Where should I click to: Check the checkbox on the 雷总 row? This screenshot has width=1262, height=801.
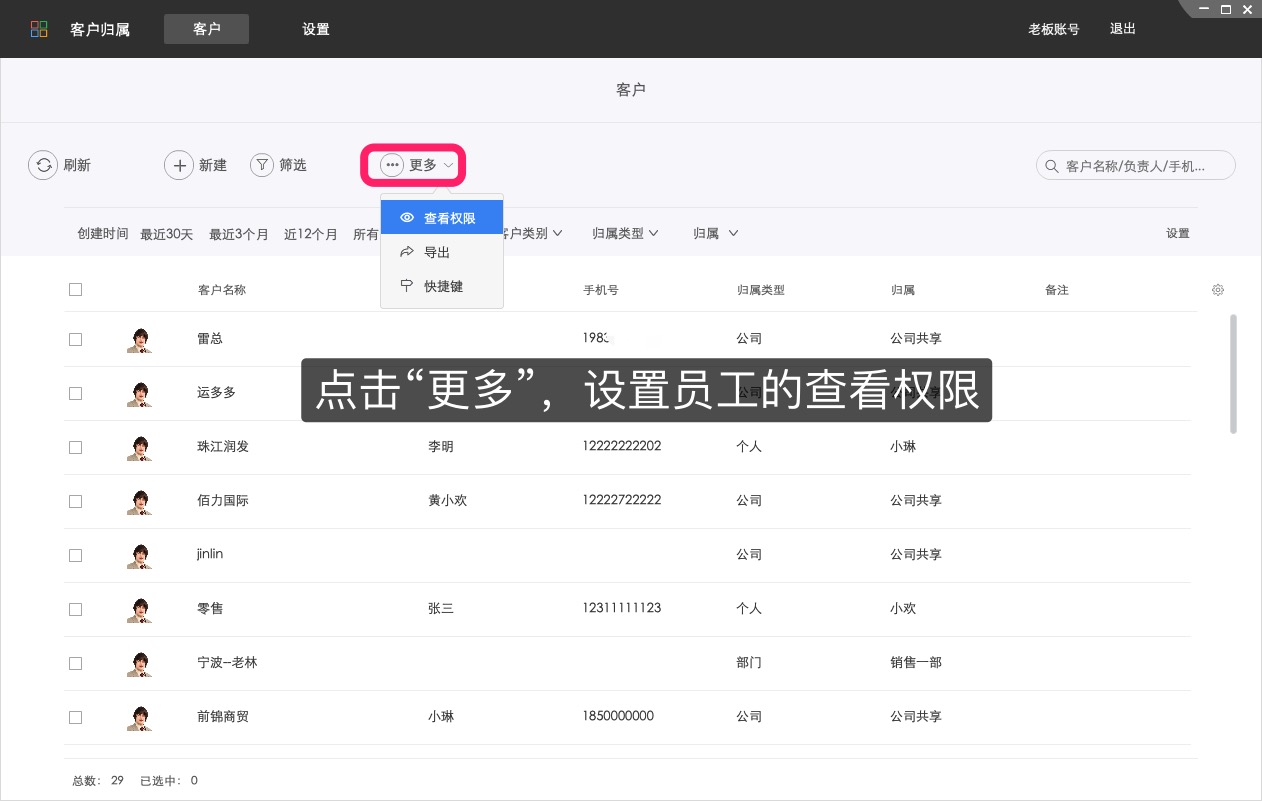[75, 339]
